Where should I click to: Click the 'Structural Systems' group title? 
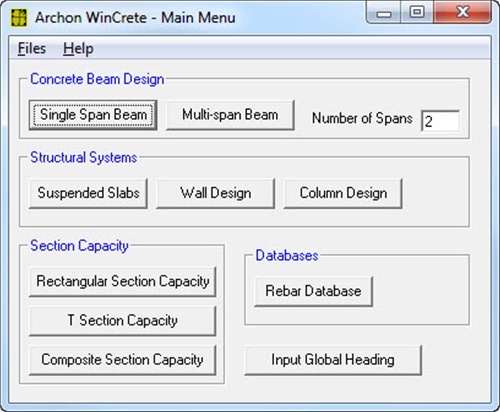pos(84,158)
